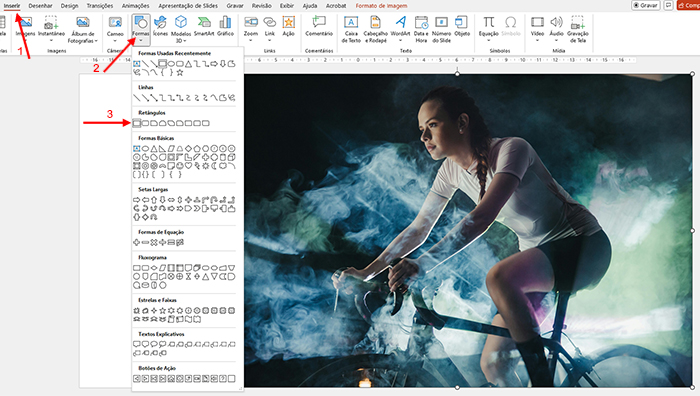Expand the Cameo dropdown
The height and width of the screenshot is (396, 700).
point(115,41)
